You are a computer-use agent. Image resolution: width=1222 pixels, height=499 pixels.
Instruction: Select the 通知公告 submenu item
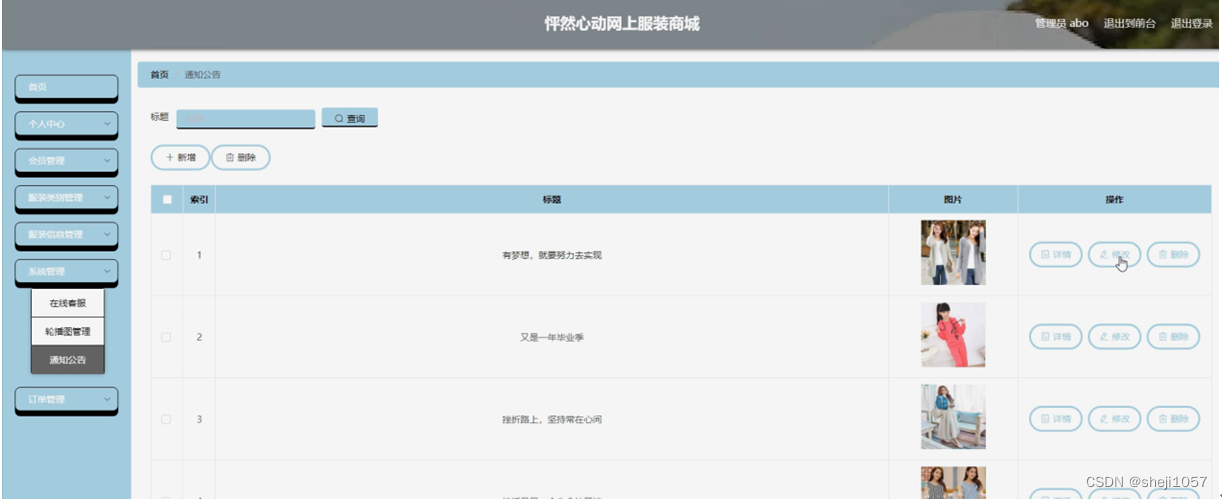(x=68, y=360)
